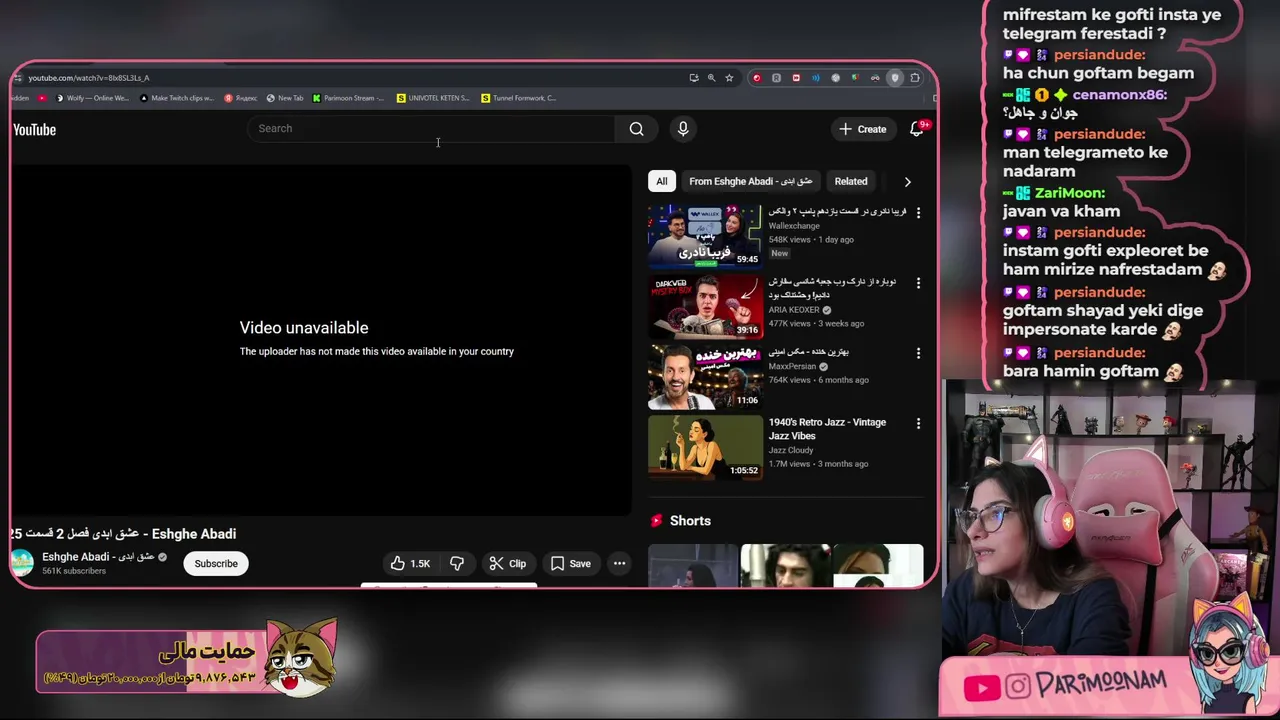Click the shield extension icon in toolbar
The image size is (1280, 720).
pos(895,78)
